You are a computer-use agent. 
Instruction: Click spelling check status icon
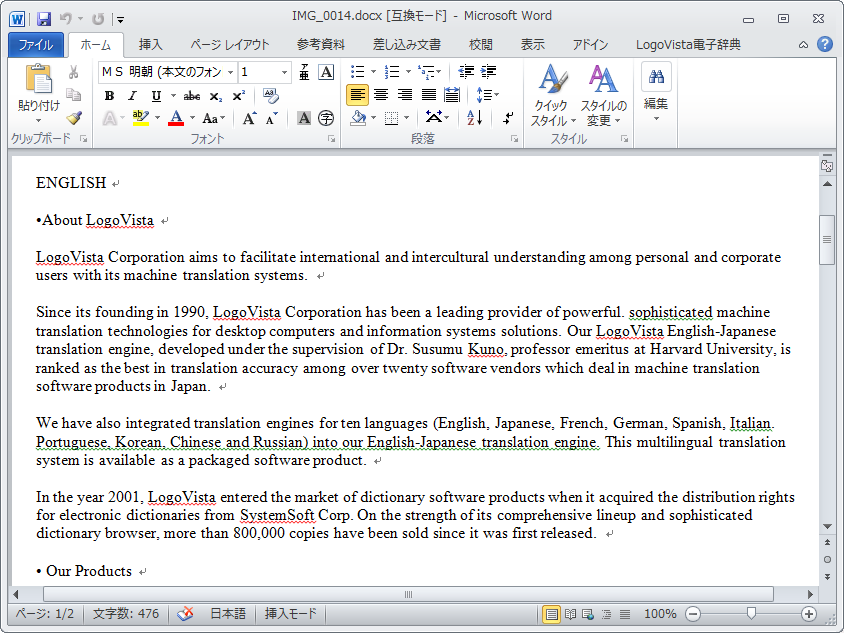(x=185, y=614)
